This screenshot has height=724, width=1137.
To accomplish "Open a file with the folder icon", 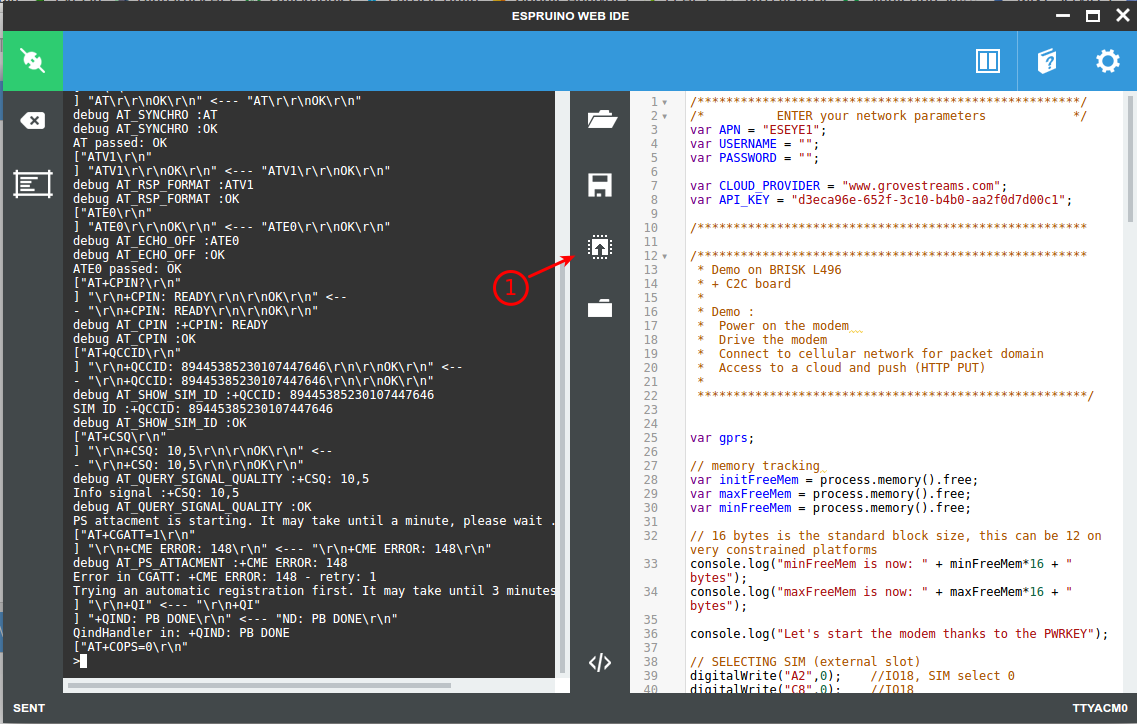I will (x=600, y=121).
